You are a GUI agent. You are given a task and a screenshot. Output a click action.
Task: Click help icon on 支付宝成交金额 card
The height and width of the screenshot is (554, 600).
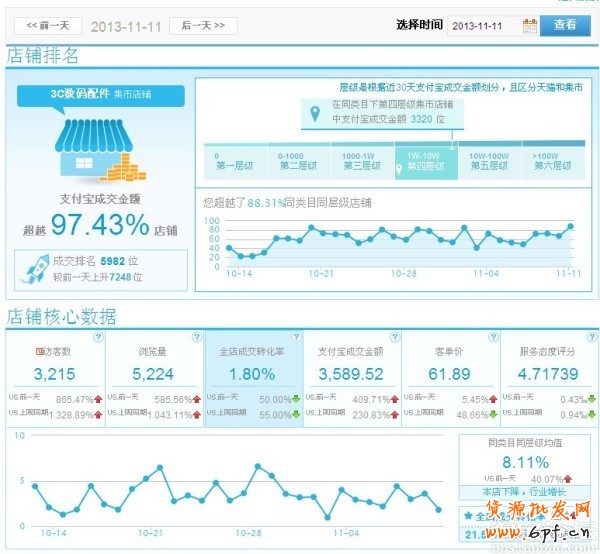(x=391, y=338)
